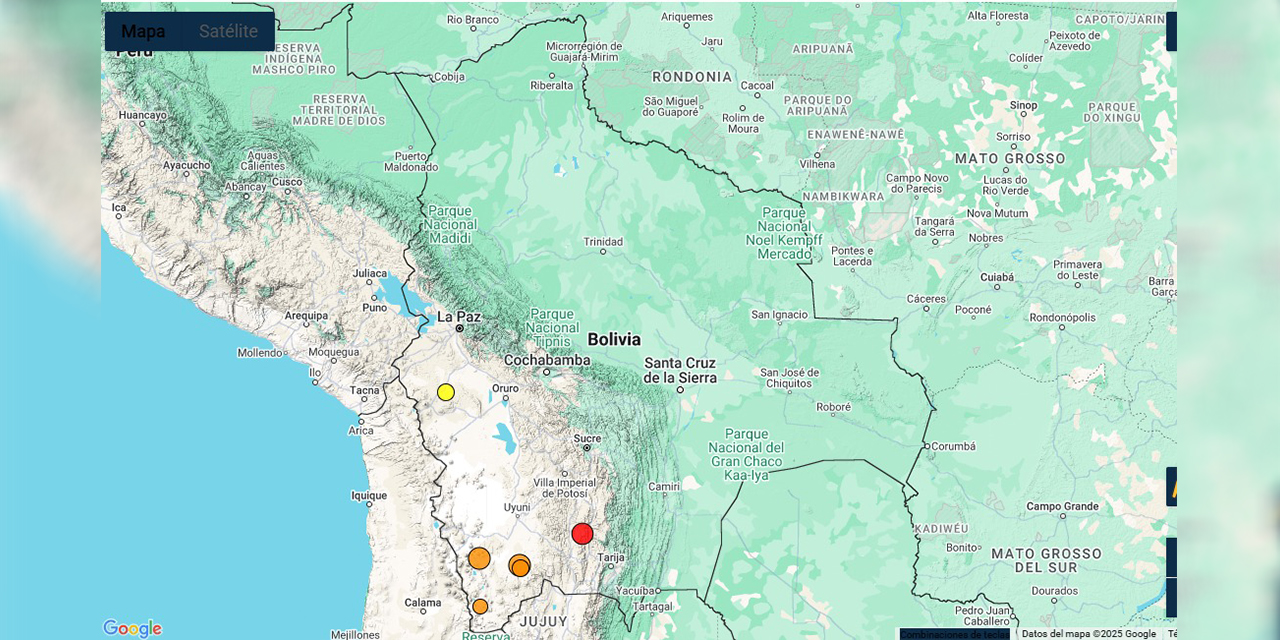Click the Arica city label
The width and height of the screenshot is (1280, 640).
point(361,431)
